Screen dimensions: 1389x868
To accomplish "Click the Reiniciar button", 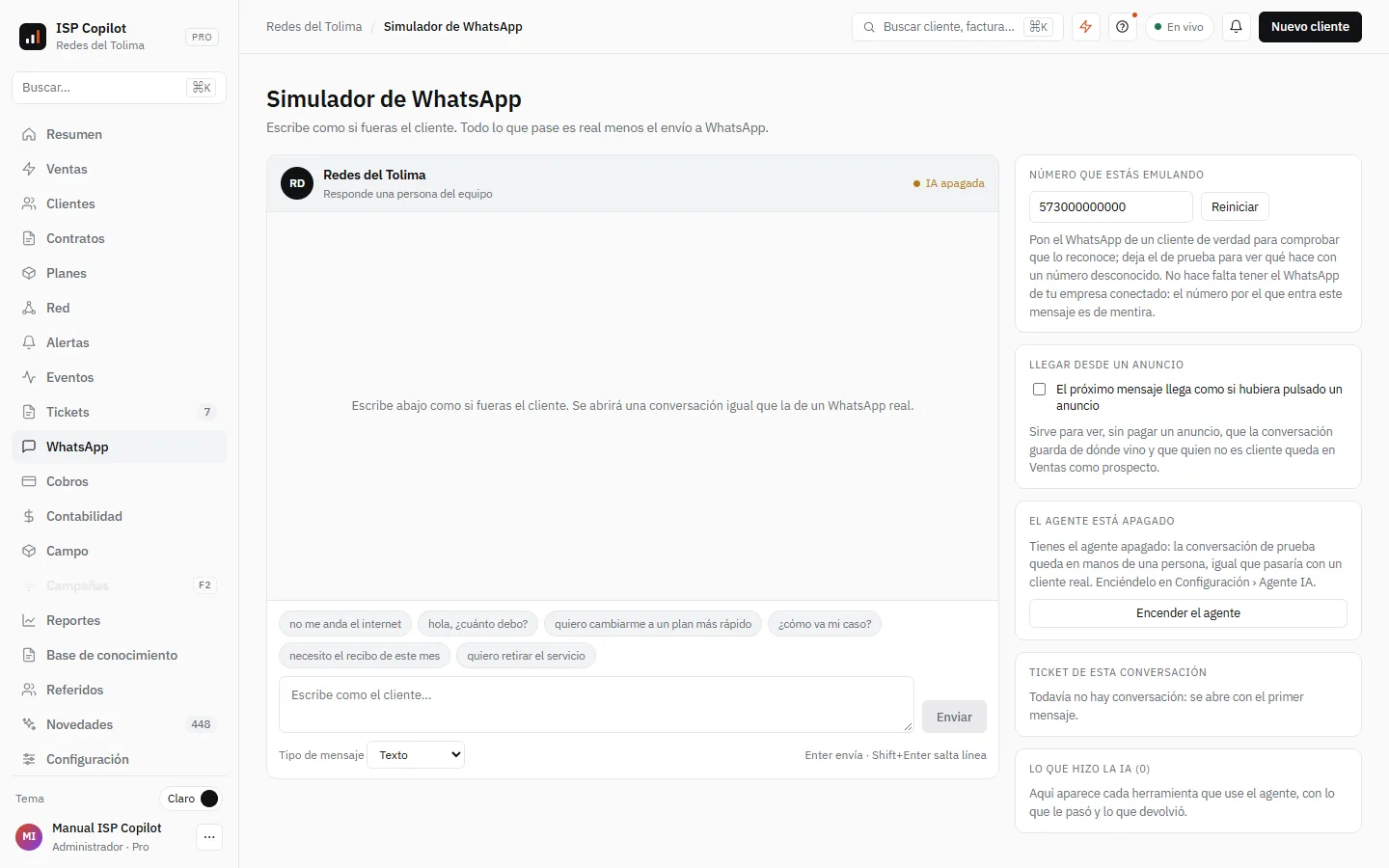I will pos(1235,207).
